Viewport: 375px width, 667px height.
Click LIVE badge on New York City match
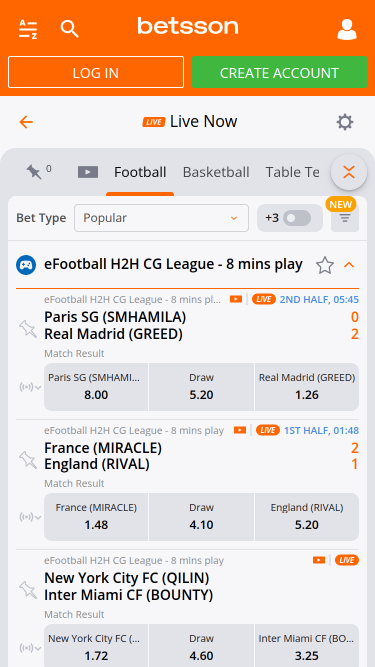[x=347, y=560]
